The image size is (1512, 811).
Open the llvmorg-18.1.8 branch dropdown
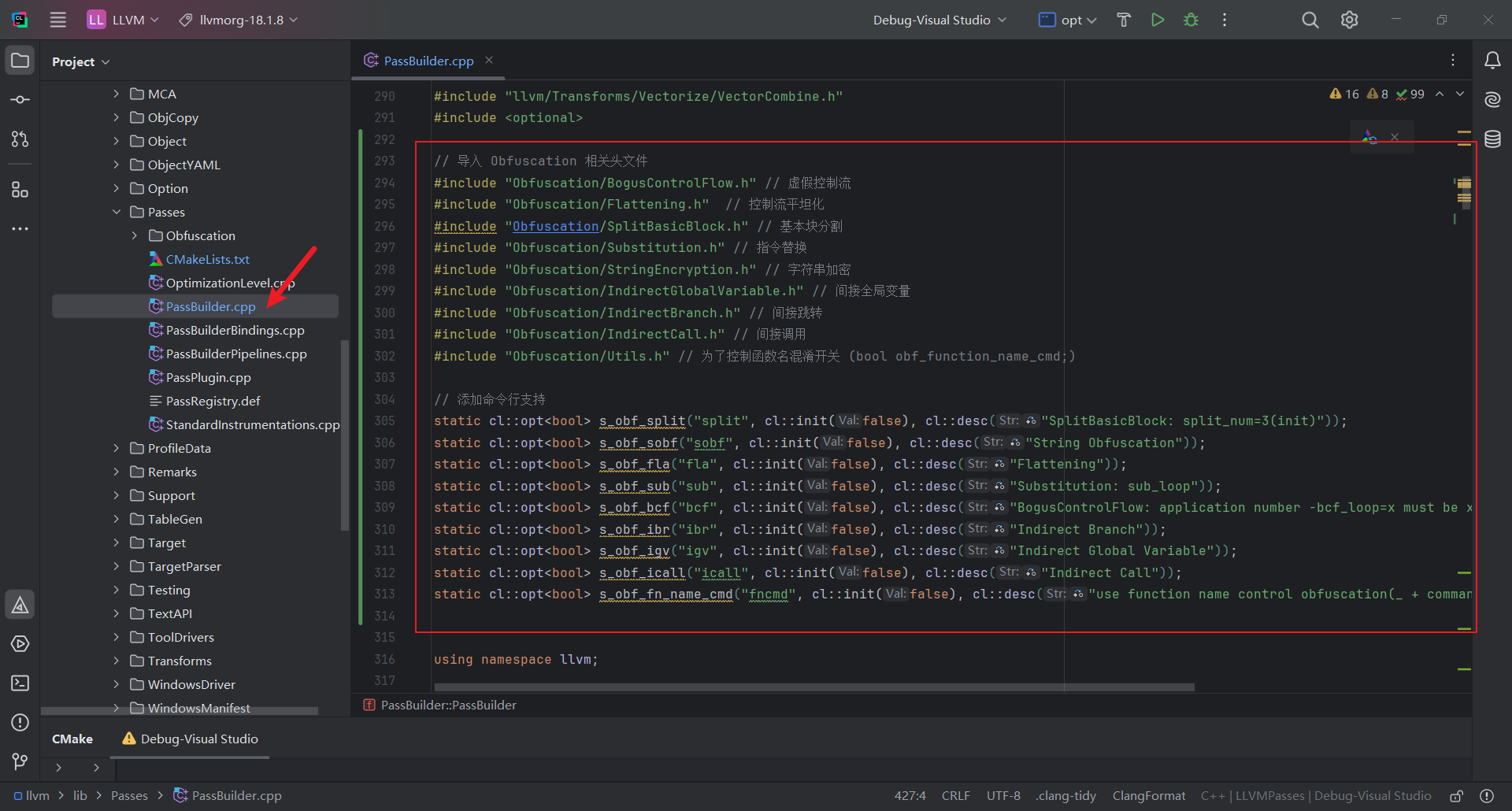239,20
